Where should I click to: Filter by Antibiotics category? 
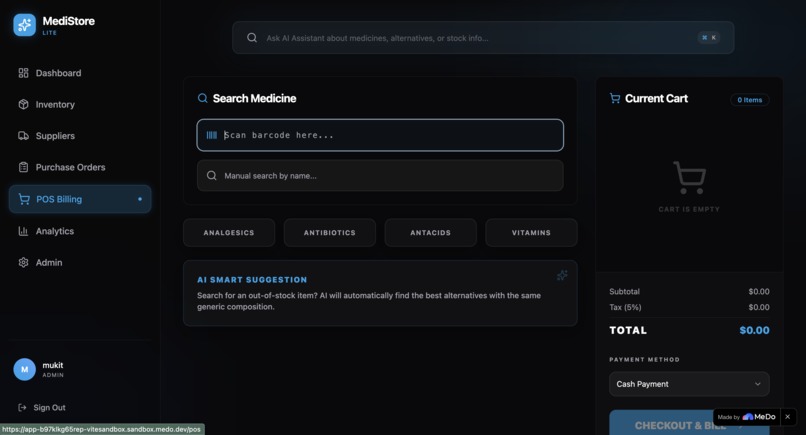coord(329,232)
